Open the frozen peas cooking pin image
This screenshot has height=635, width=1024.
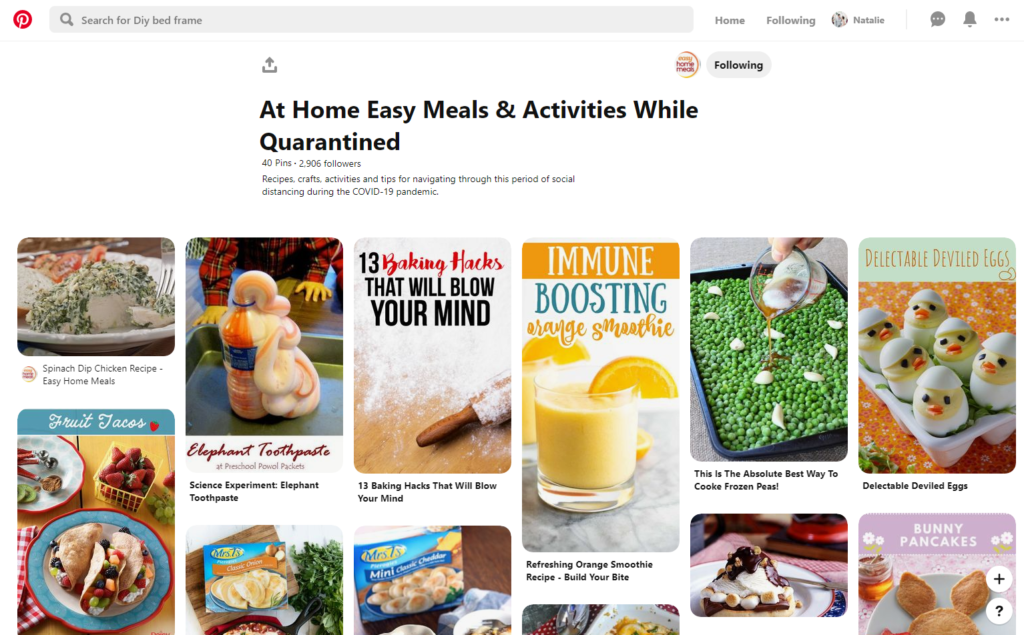(x=769, y=350)
